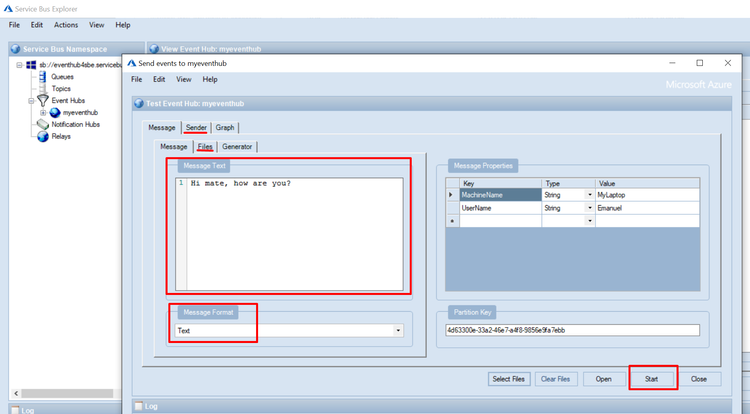
Task: Select the MachineName key cell
Action: [500, 195]
